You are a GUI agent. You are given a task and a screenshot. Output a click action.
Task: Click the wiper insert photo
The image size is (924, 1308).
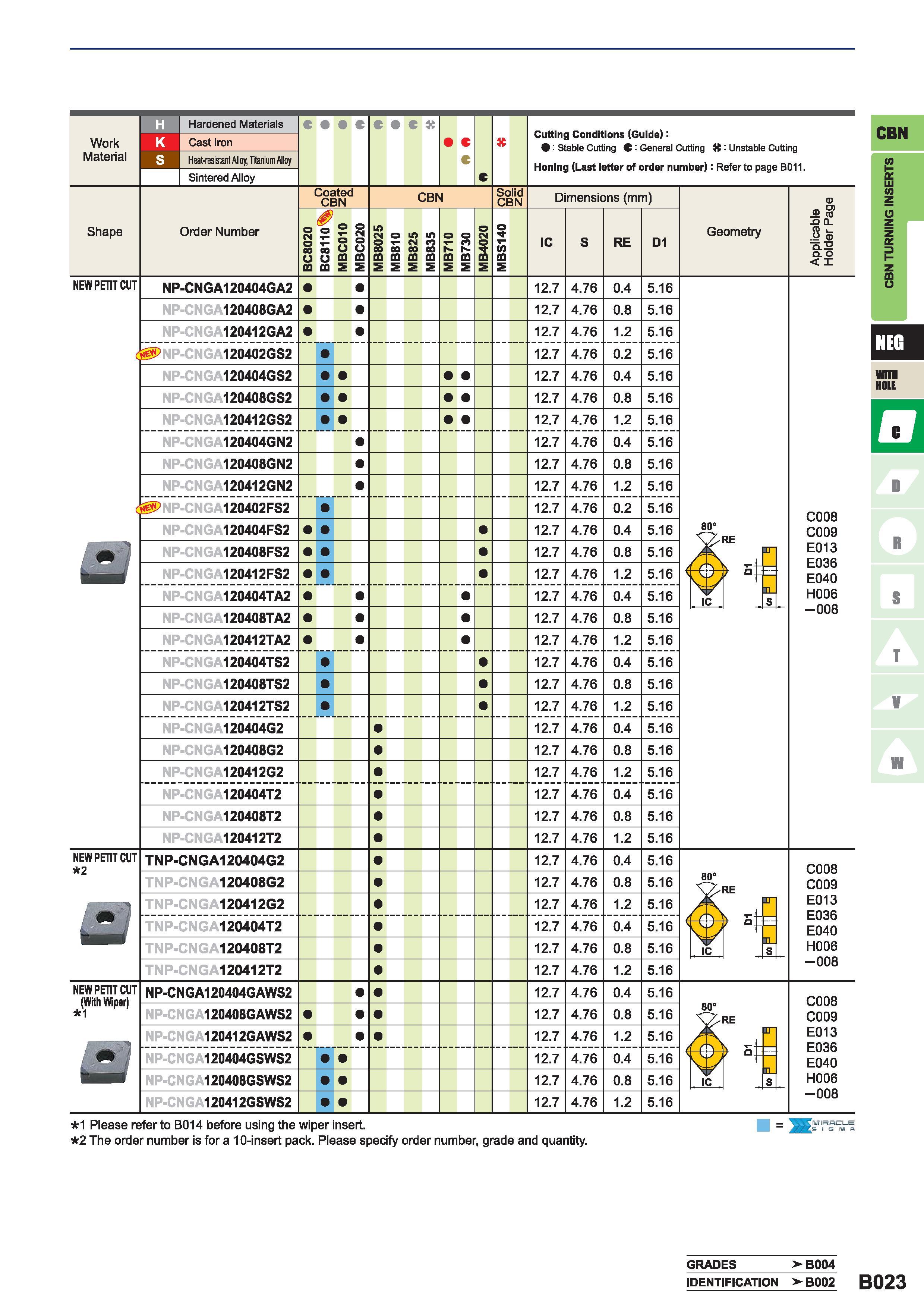(105, 1062)
